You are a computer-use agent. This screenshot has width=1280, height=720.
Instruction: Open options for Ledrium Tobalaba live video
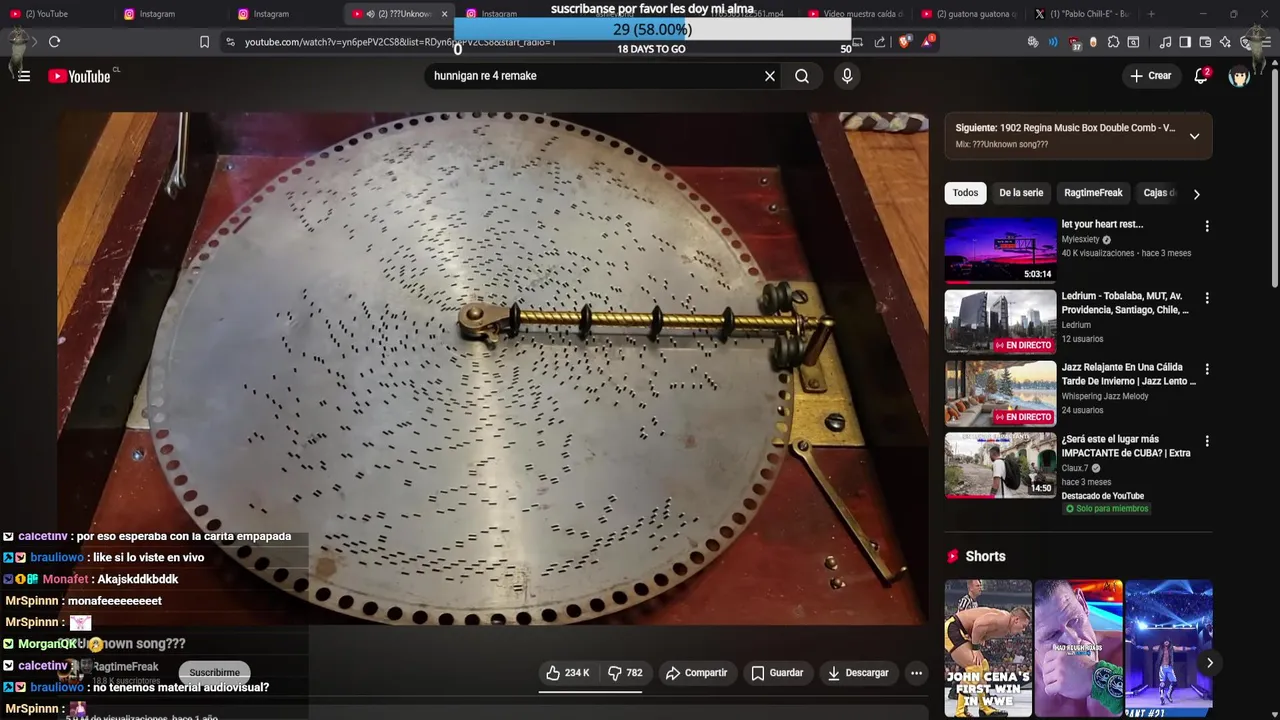[x=1207, y=298]
